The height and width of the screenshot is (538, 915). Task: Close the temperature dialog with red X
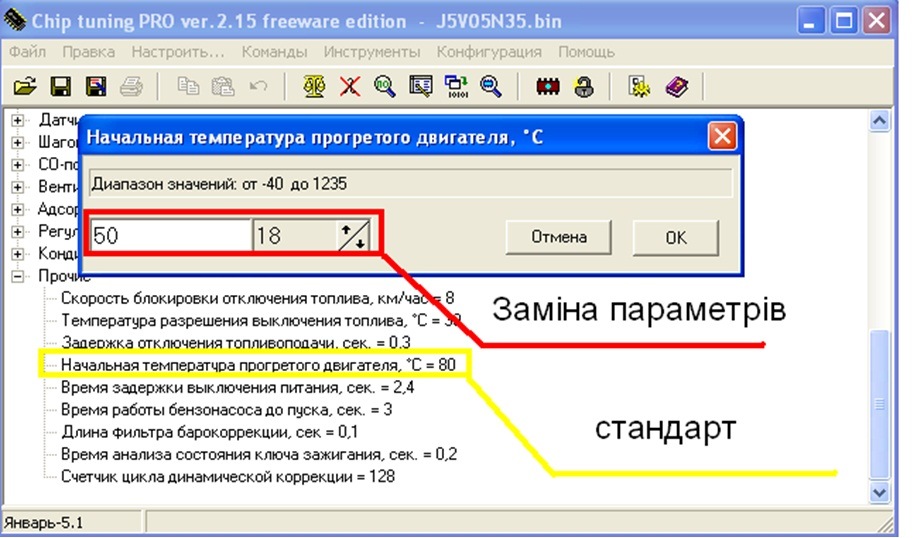tap(722, 137)
